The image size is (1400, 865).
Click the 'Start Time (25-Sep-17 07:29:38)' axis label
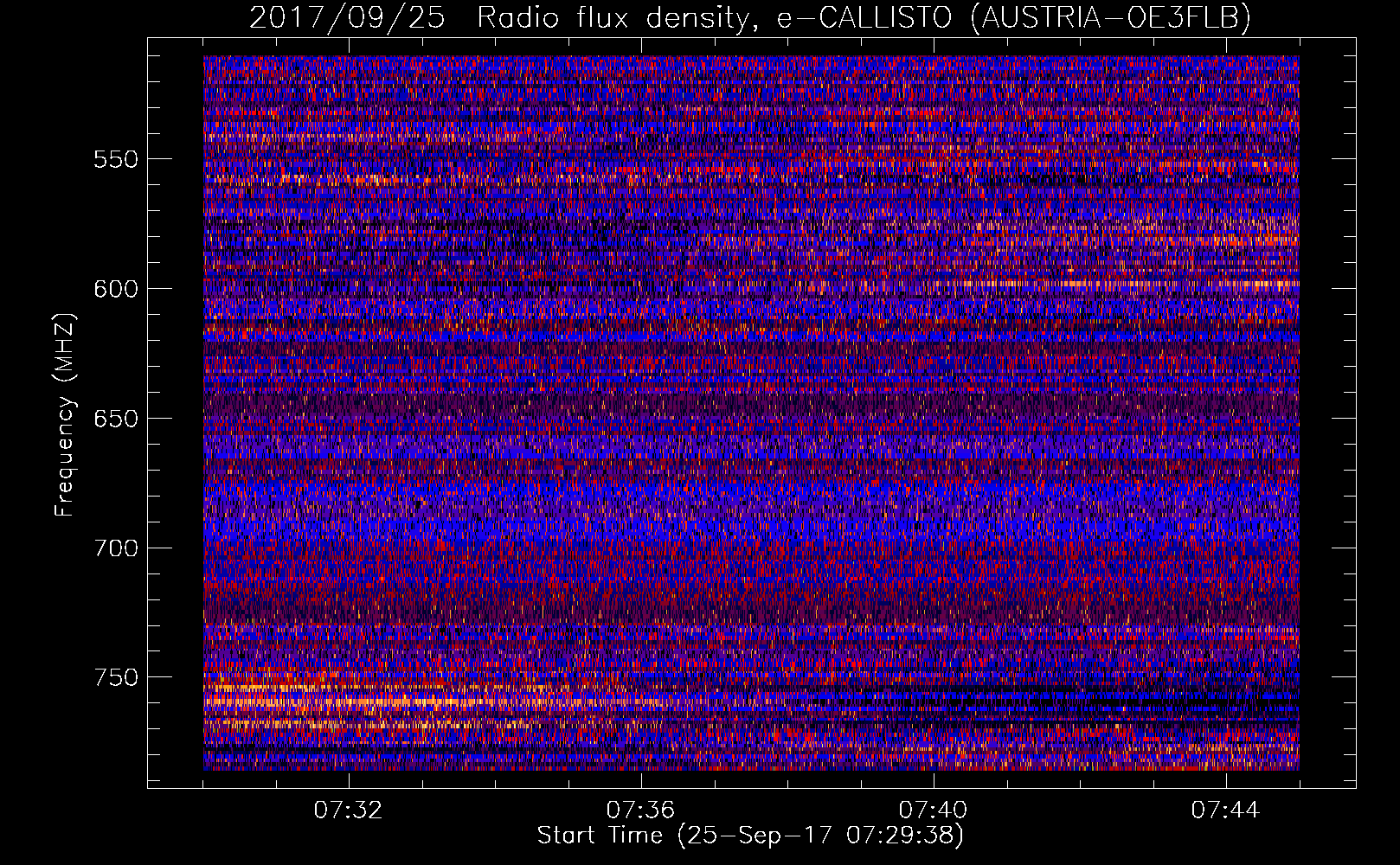tap(750, 836)
